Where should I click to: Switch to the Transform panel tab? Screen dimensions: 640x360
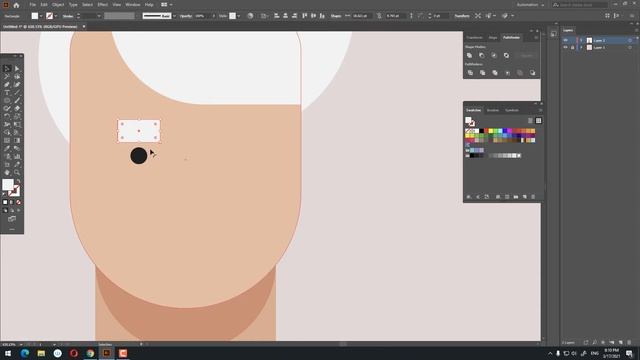[x=474, y=38]
